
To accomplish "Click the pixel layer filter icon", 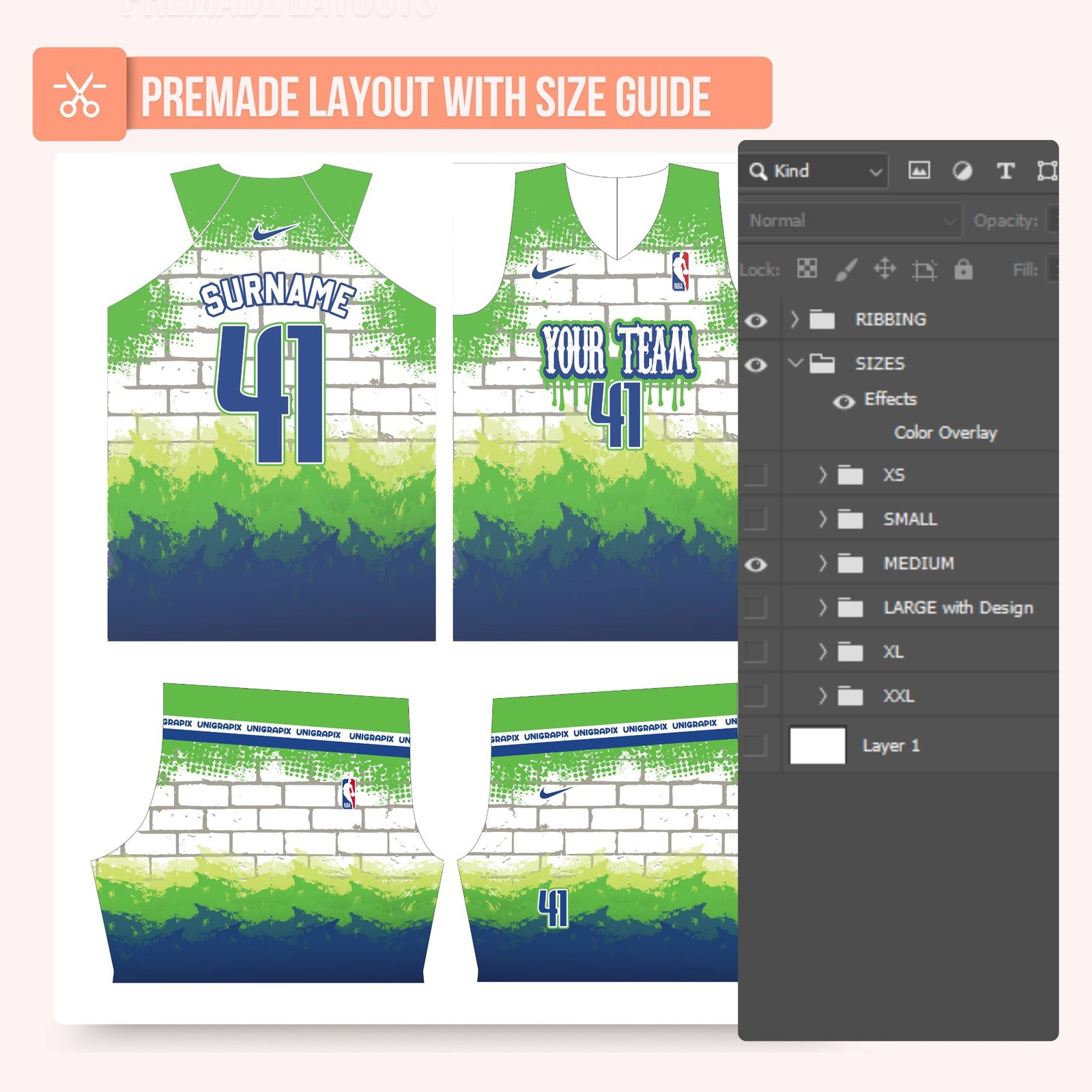I will click(x=919, y=171).
